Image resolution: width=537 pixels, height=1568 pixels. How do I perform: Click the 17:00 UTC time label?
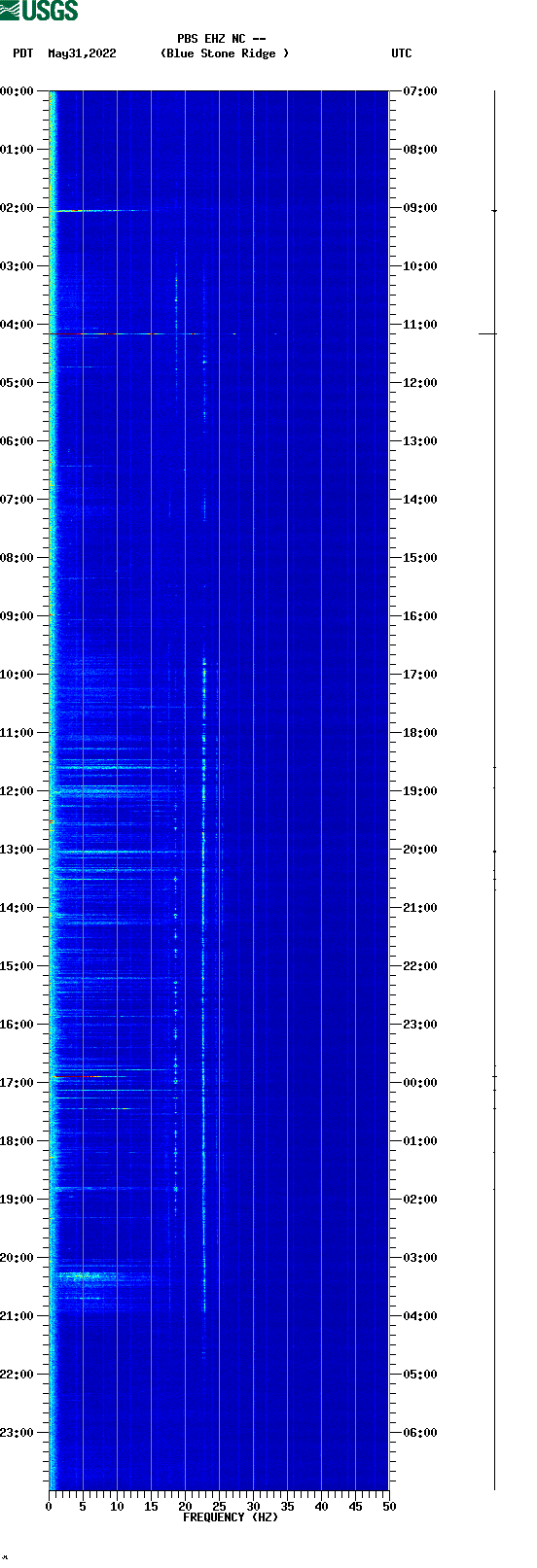coord(420,675)
